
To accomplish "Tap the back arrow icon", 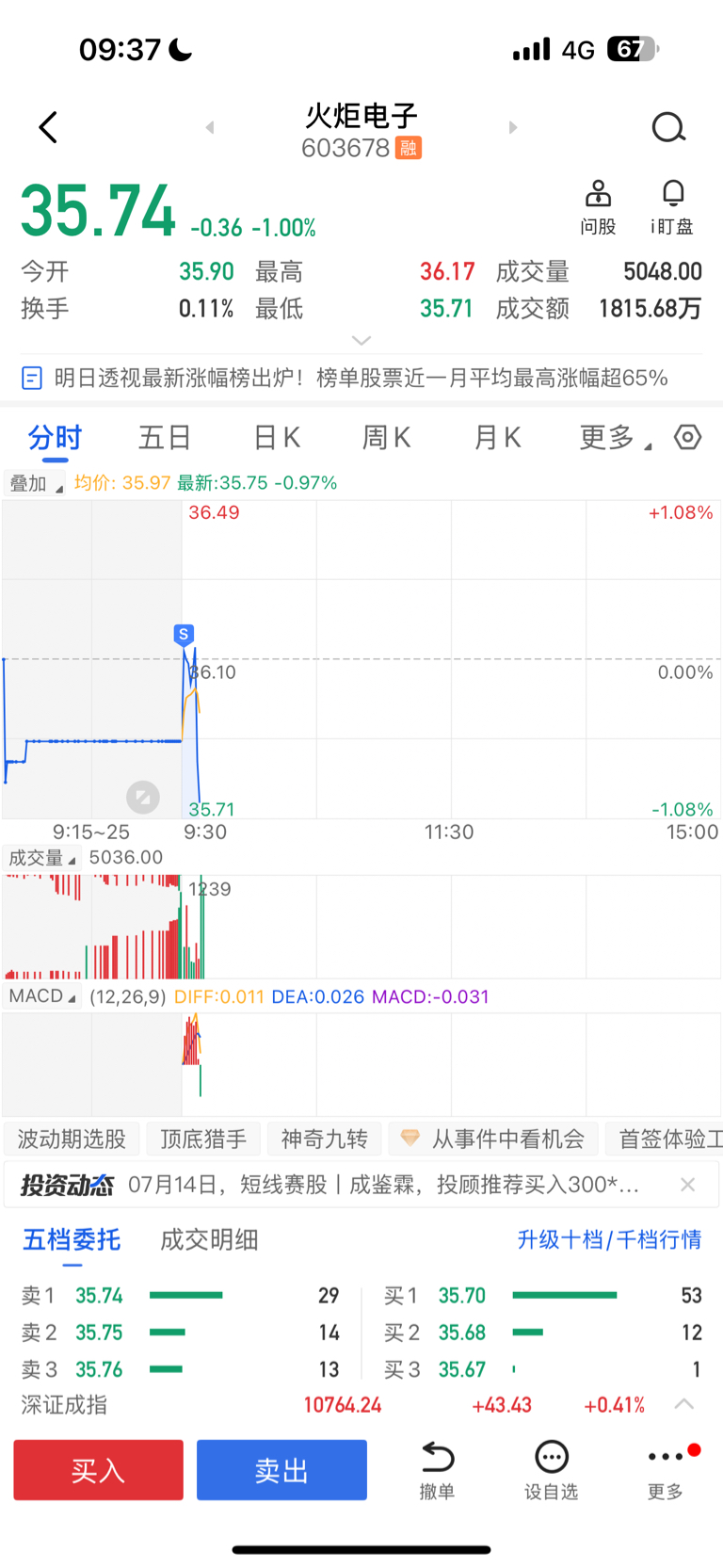I will coord(48,127).
